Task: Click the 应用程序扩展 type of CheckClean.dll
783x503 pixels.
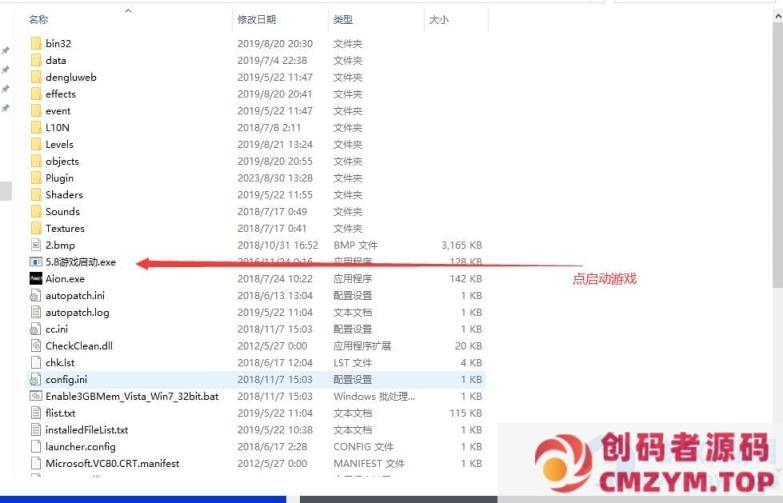Action: pyautogui.click(x=362, y=346)
